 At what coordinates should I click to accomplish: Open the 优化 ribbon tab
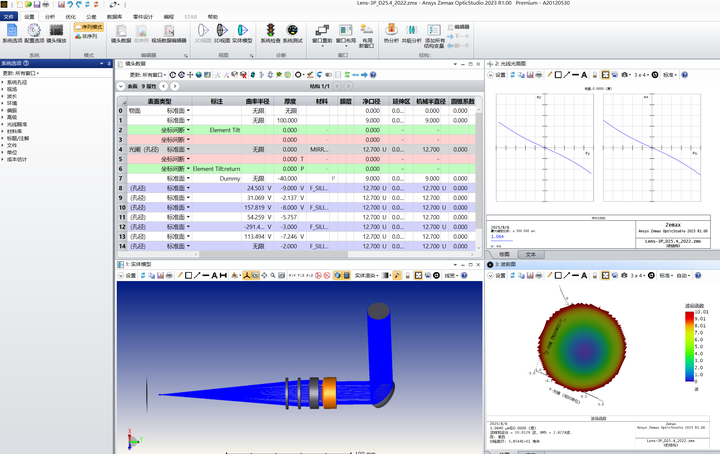pos(71,17)
